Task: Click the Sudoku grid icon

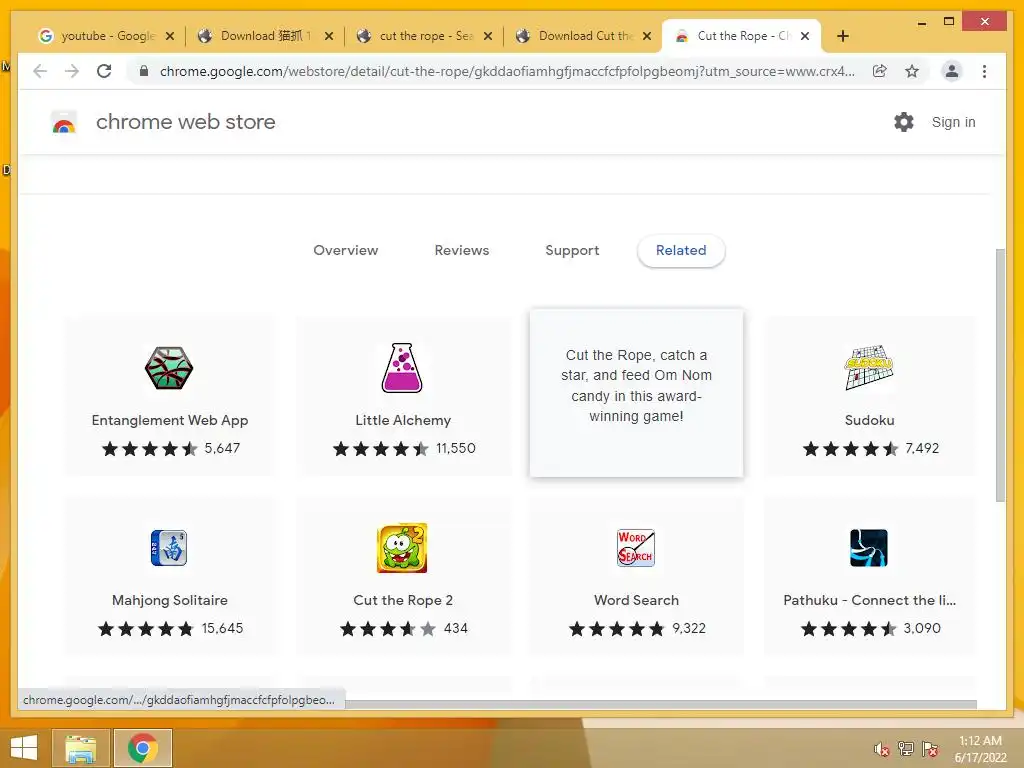Action: point(869,368)
